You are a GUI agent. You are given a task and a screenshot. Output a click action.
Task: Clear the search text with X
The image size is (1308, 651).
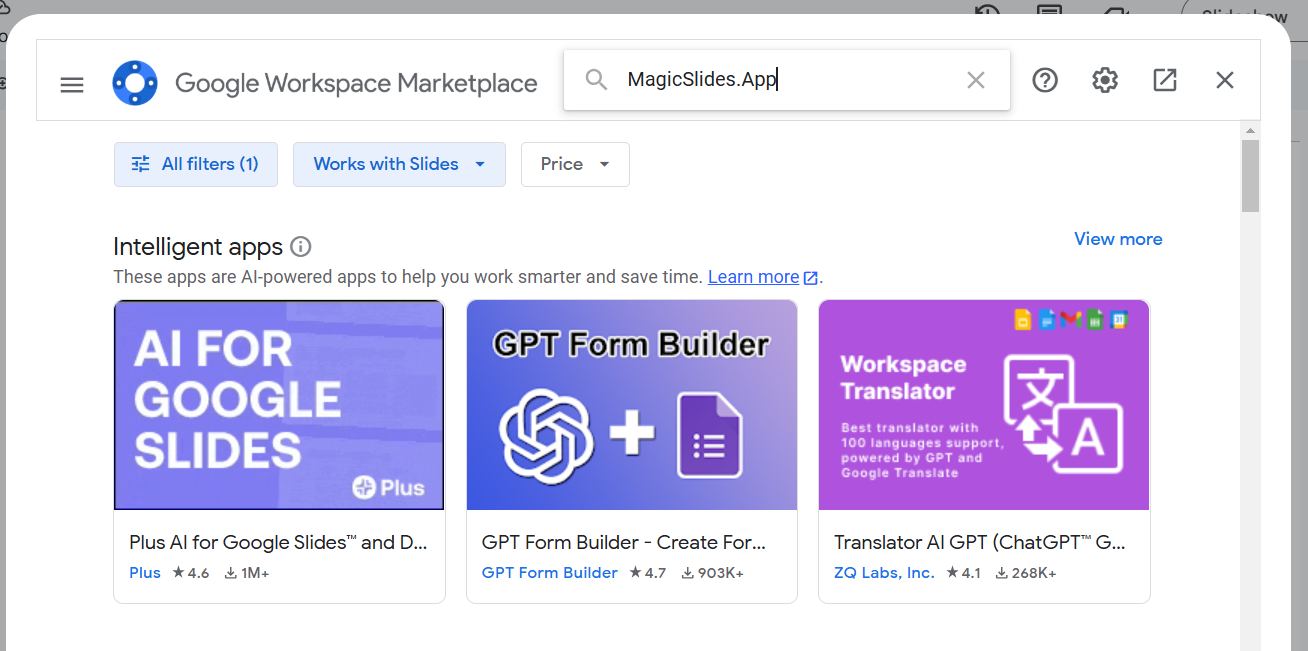click(x=976, y=80)
